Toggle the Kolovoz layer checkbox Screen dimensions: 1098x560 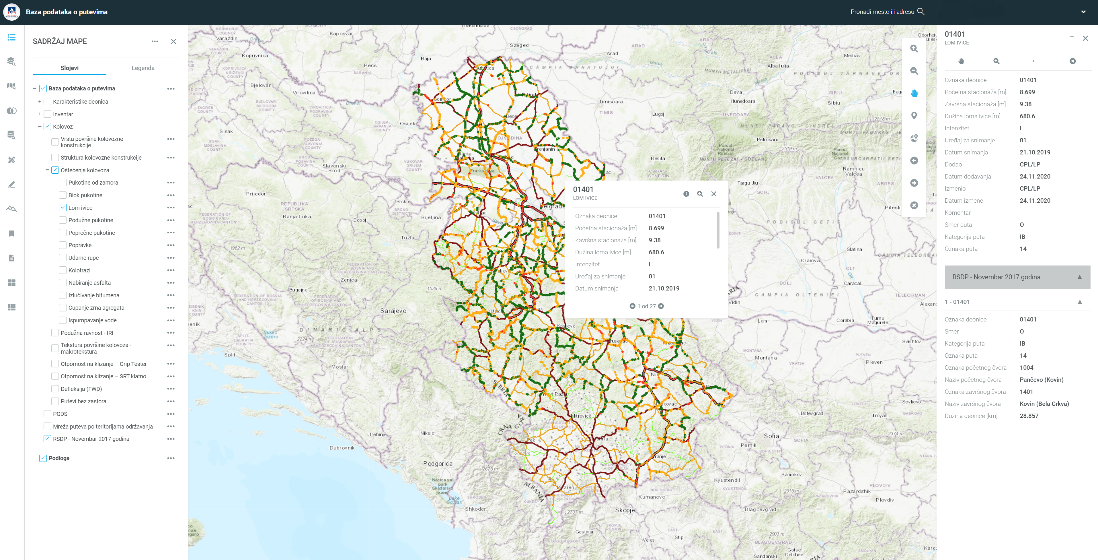click(48, 127)
